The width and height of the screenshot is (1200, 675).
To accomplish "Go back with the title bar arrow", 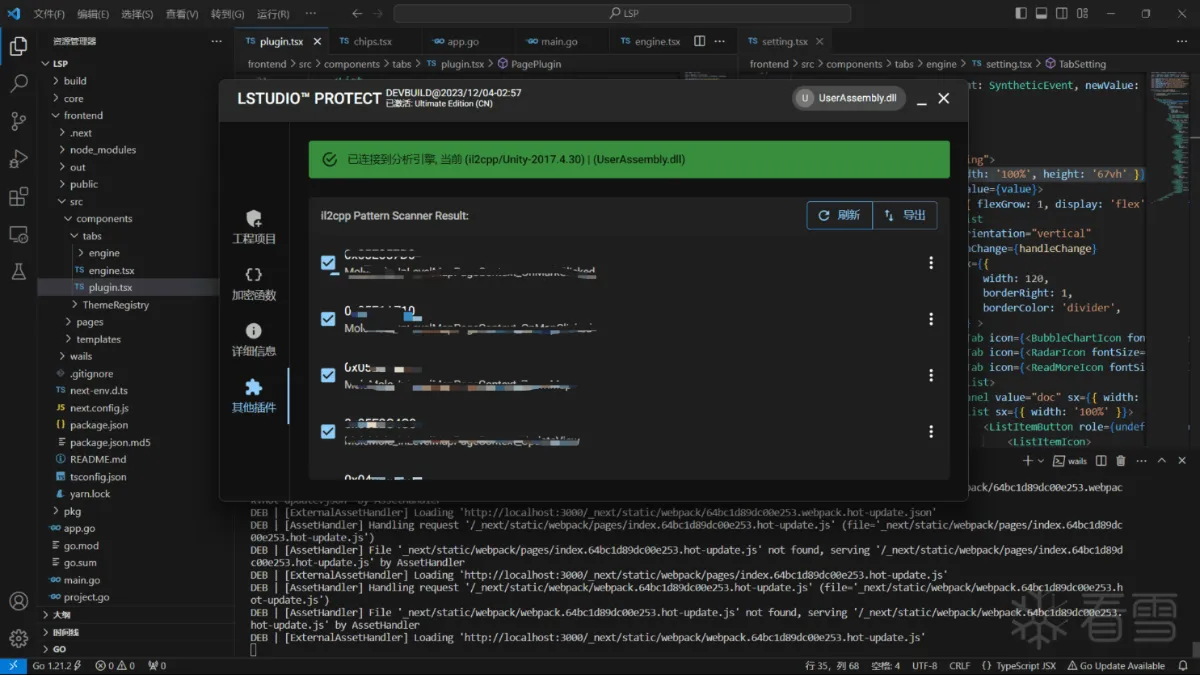I will (x=357, y=14).
